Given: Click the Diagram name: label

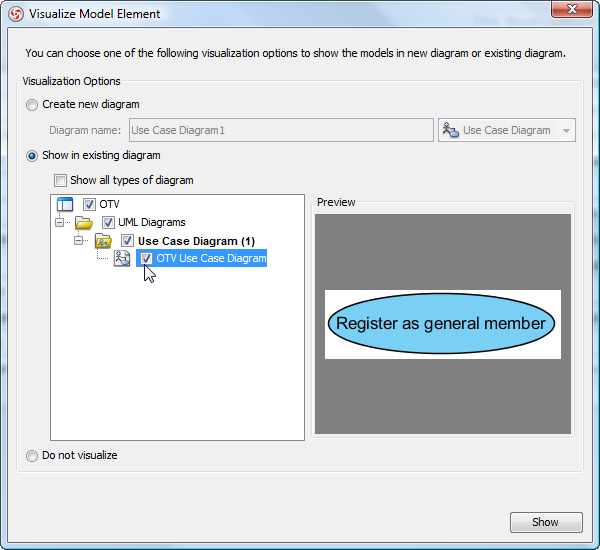Looking at the screenshot, I should click(x=85, y=131).
